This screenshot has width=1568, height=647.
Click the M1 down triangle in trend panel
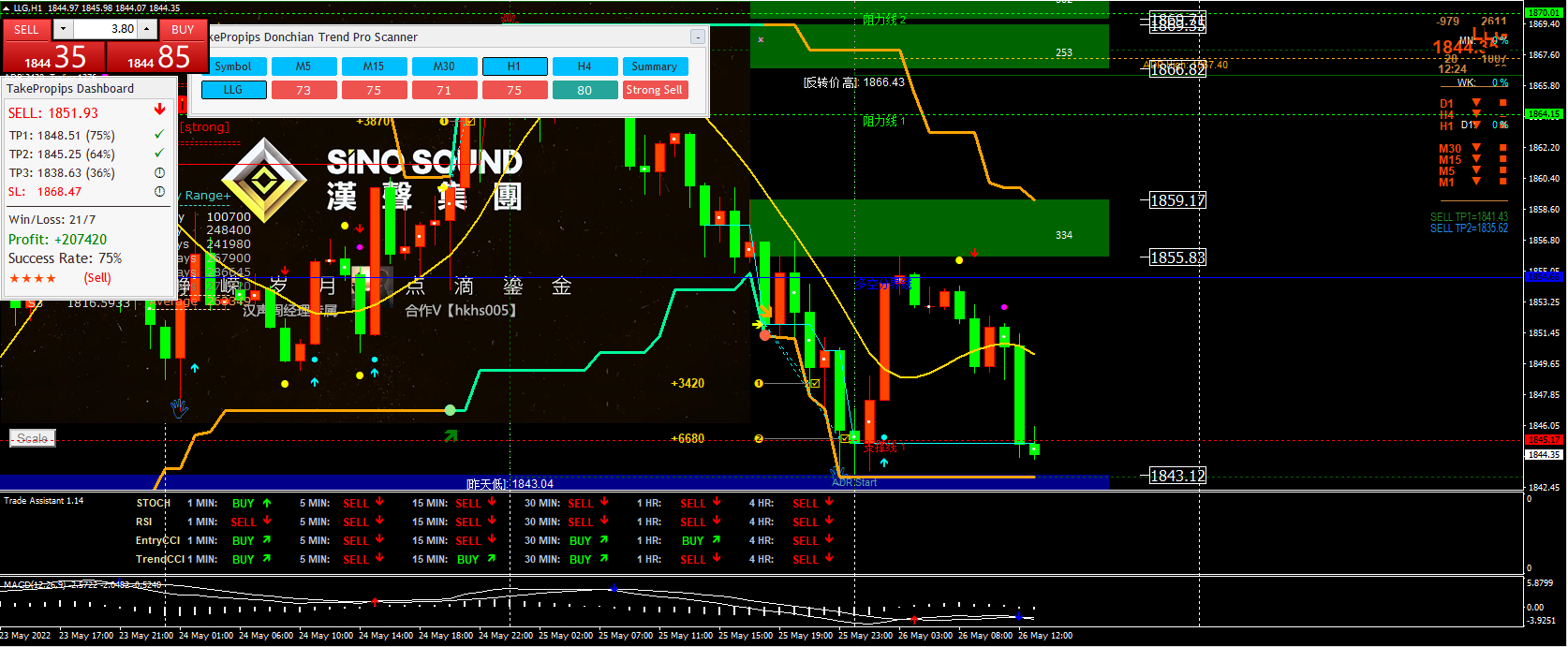point(1477,182)
